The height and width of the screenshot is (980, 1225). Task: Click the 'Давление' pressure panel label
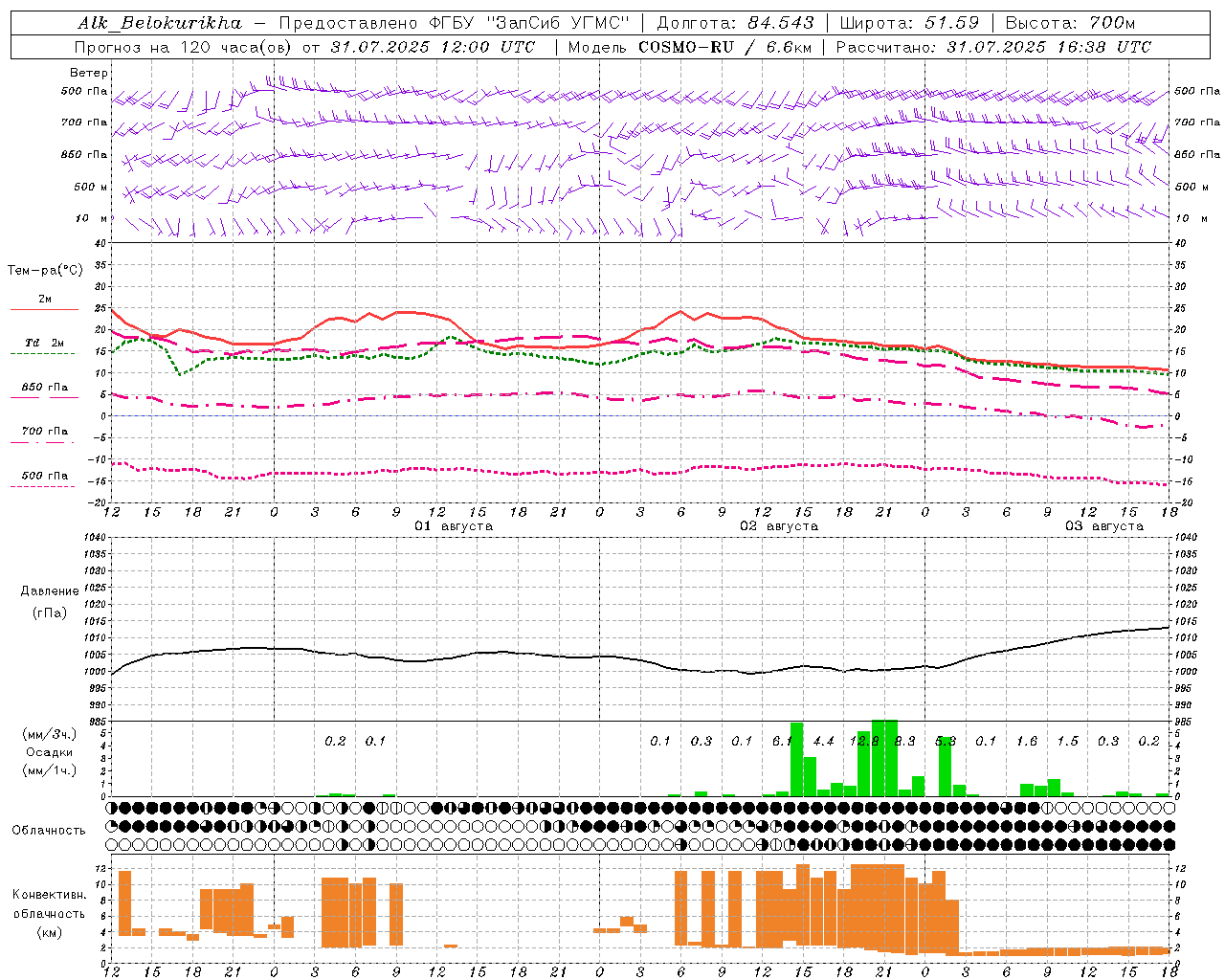(x=50, y=591)
